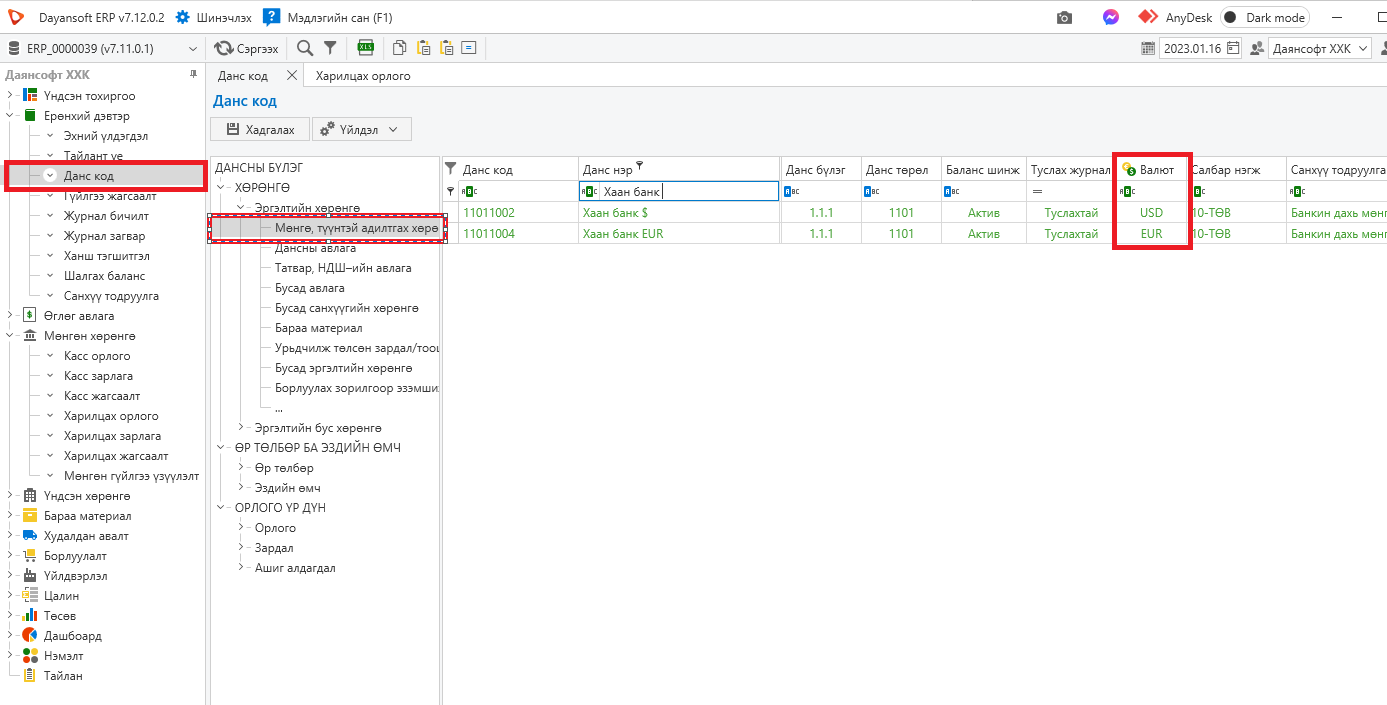The width and height of the screenshot is (1387, 705).
Task: Click the Төсөв bar chart icon
Action: click(x=29, y=616)
